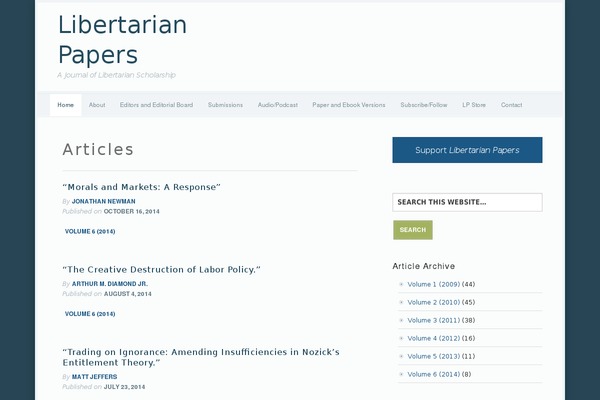
Task: Open the Contact page
Action: 511,105
